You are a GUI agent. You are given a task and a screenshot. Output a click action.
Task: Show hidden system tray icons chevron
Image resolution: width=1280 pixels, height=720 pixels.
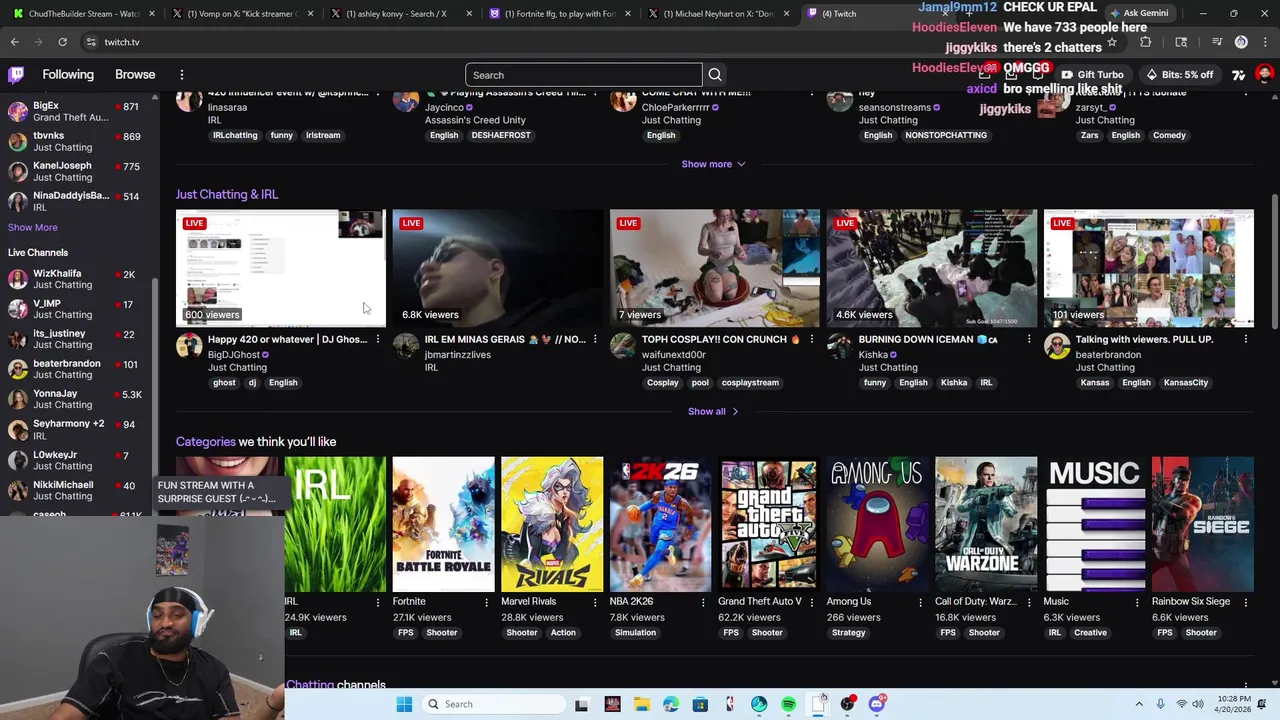[x=1139, y=704]
